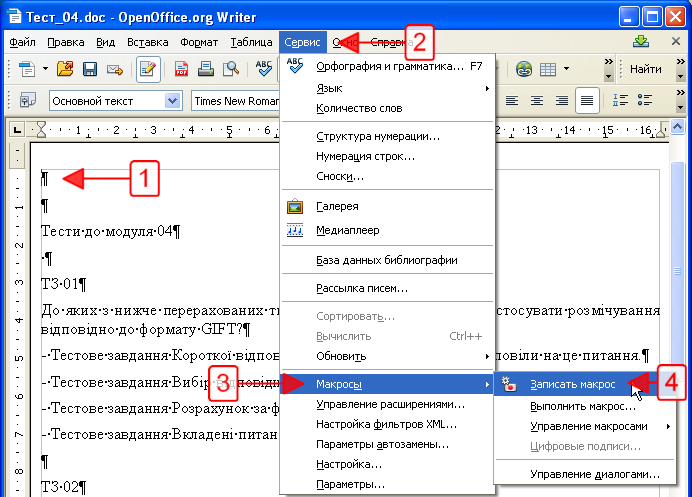This screenshot has width=692, height=497.
Task: Click the scrollbar up arrow
Action: [x=677, y=128]
